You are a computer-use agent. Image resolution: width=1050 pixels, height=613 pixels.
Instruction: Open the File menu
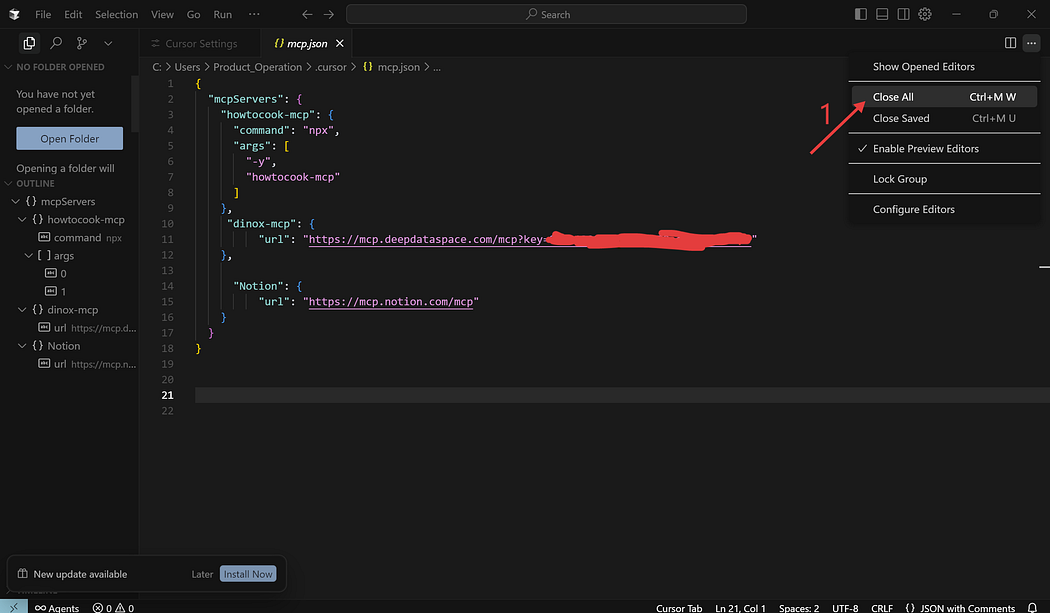(43, 14)
